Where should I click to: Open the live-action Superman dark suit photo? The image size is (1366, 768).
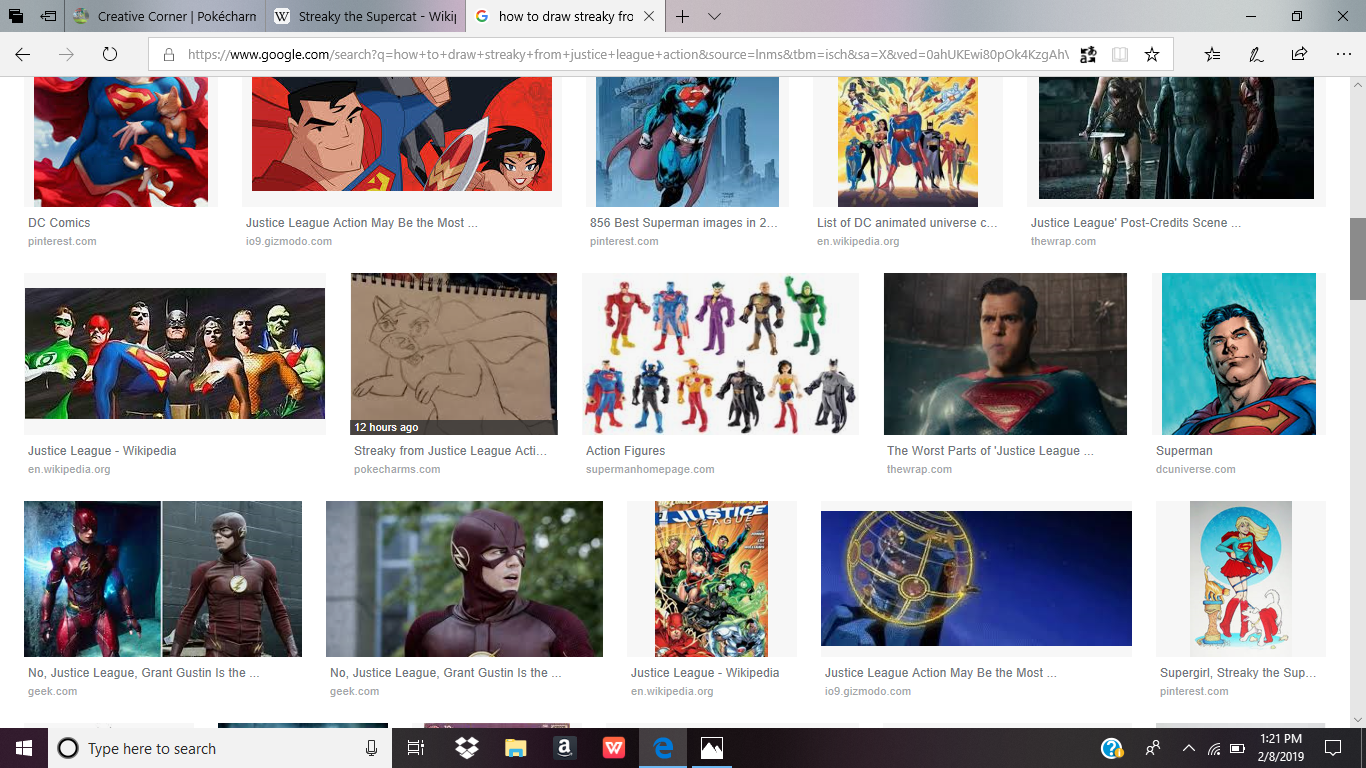click(1005, 354)
